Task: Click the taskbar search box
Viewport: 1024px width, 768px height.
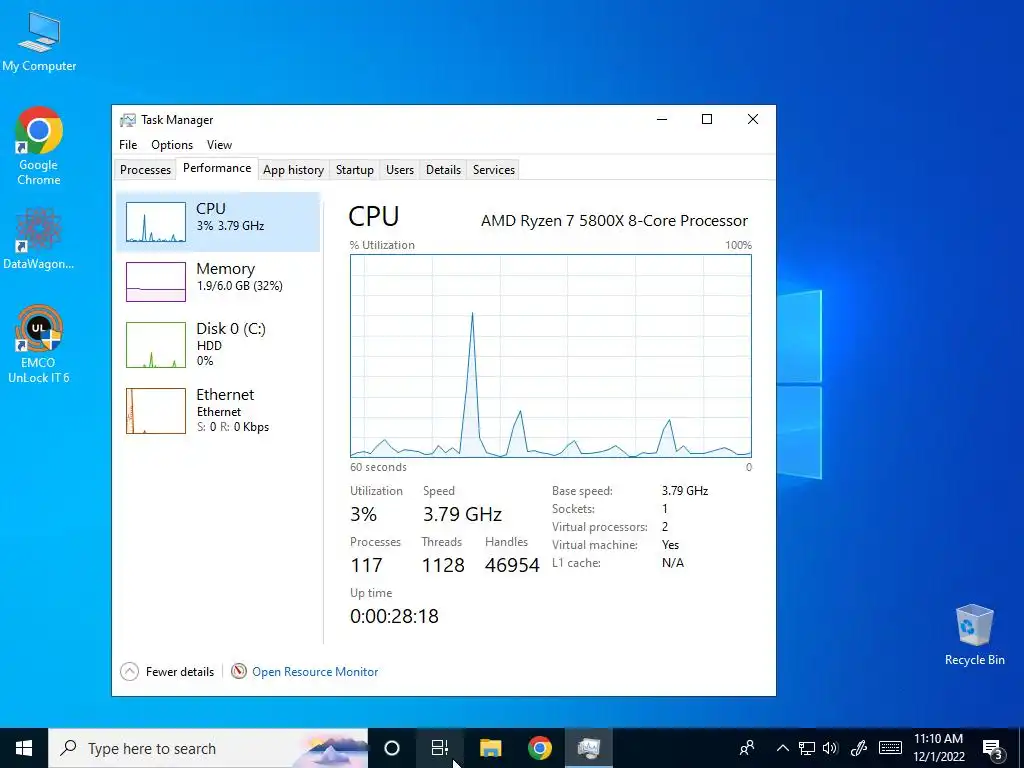Action: pyautogui.click(x=208, y=748)
